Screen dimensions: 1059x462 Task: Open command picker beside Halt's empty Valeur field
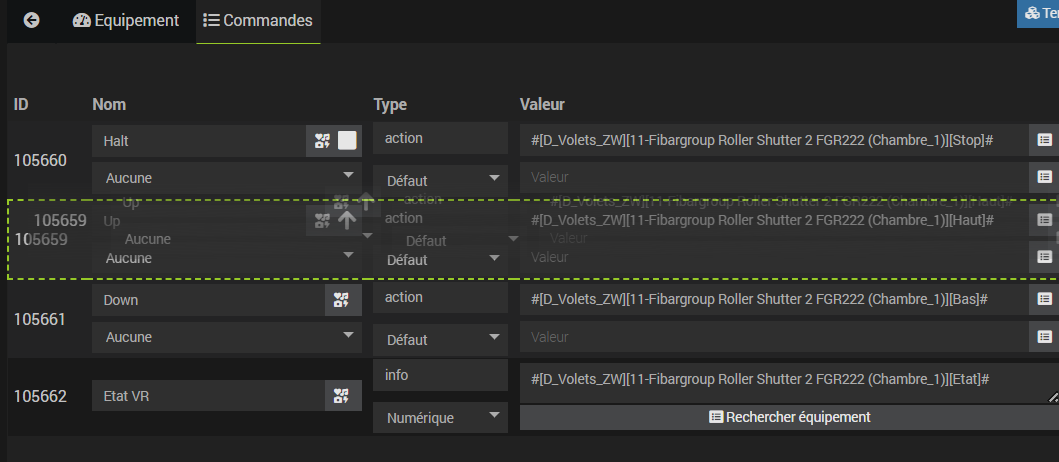tap(1044, 178)
